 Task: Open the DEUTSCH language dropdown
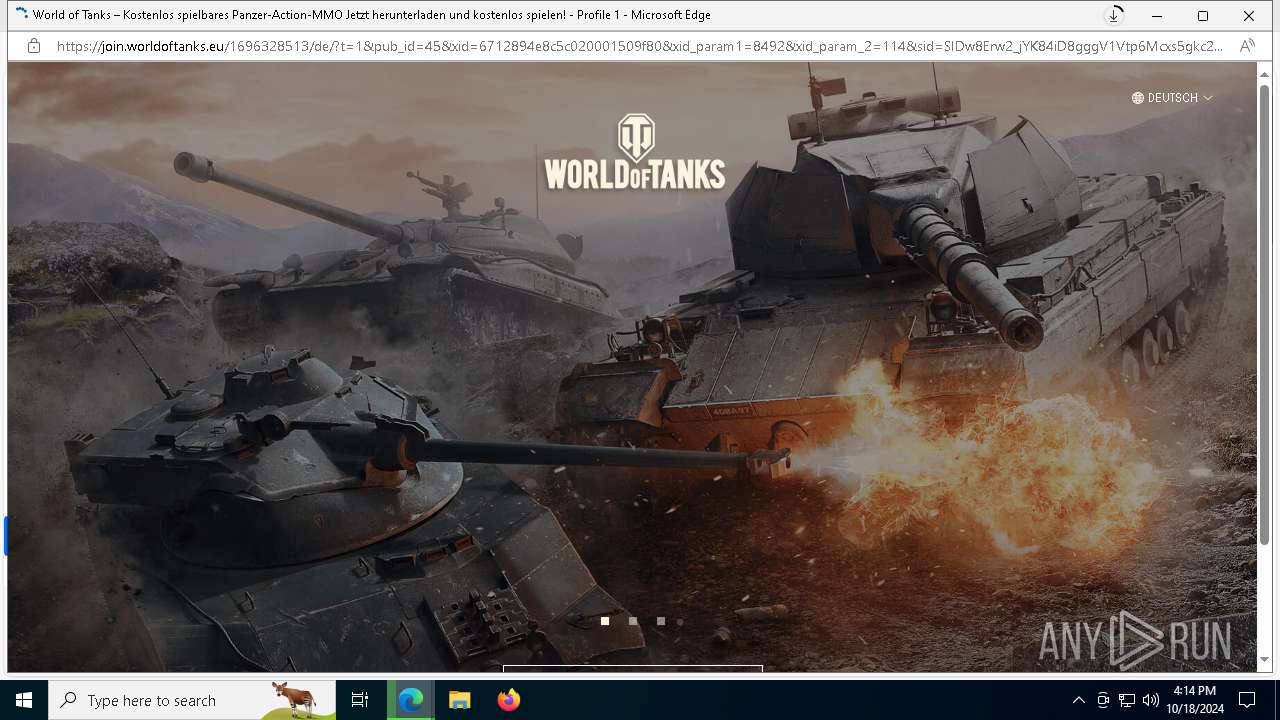coord(1172,98)
